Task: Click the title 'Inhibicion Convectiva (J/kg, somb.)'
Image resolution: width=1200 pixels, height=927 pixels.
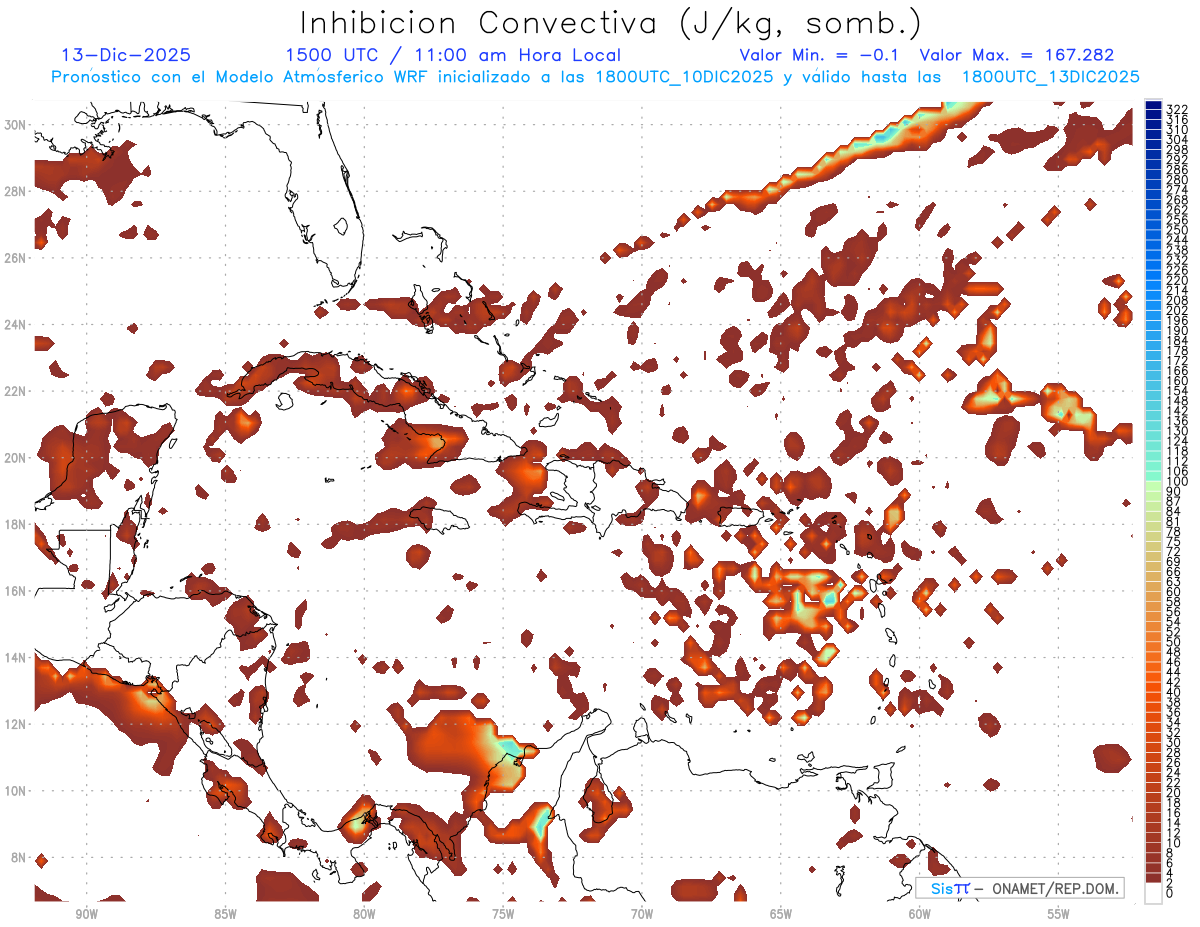Action: [611, 23]
